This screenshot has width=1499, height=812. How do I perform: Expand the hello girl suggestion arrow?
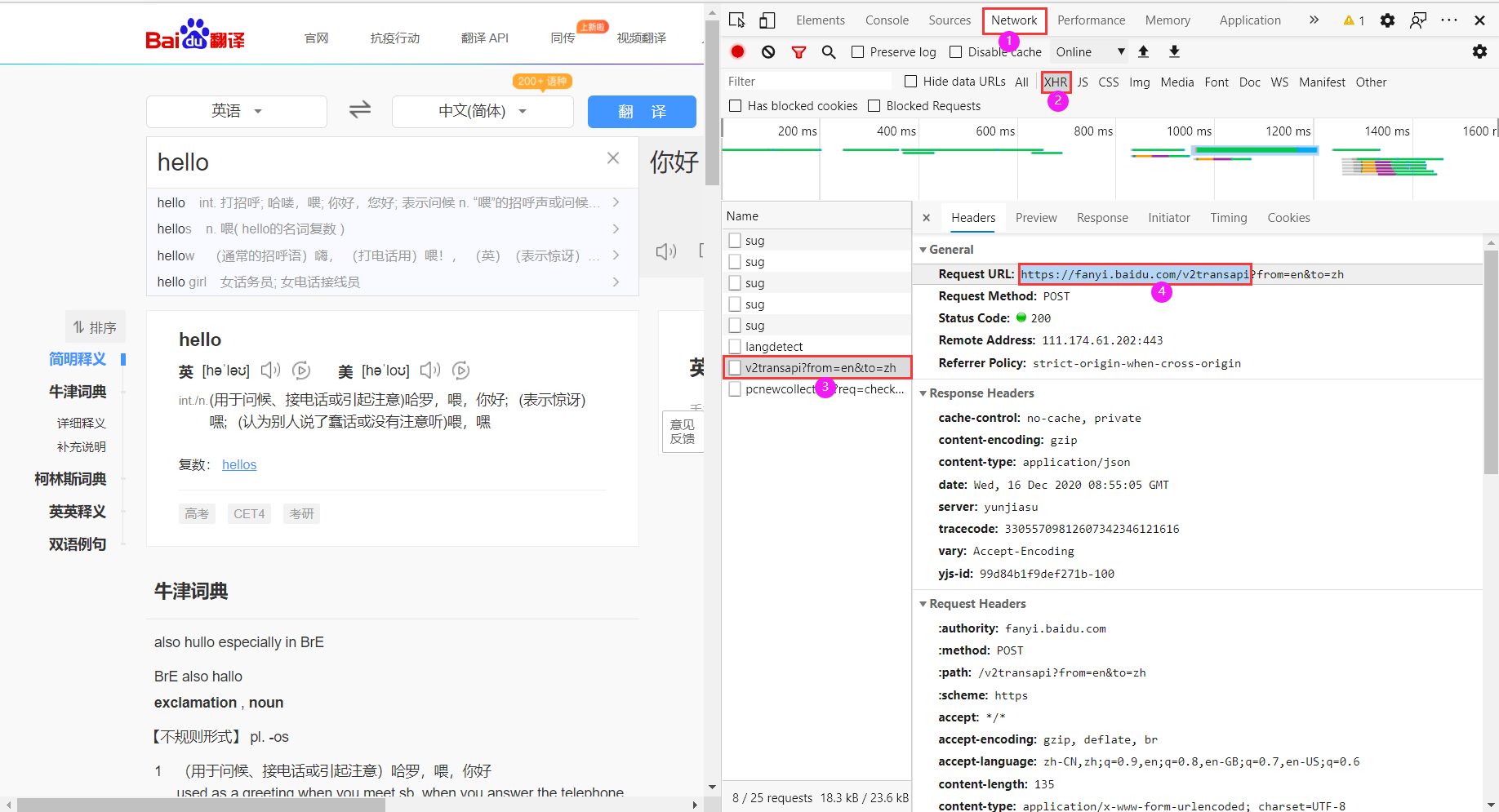616,282
